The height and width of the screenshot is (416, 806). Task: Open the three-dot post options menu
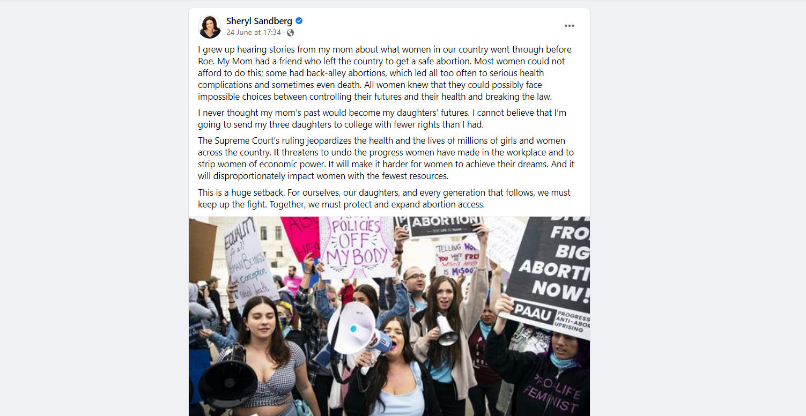click(569, 26)
